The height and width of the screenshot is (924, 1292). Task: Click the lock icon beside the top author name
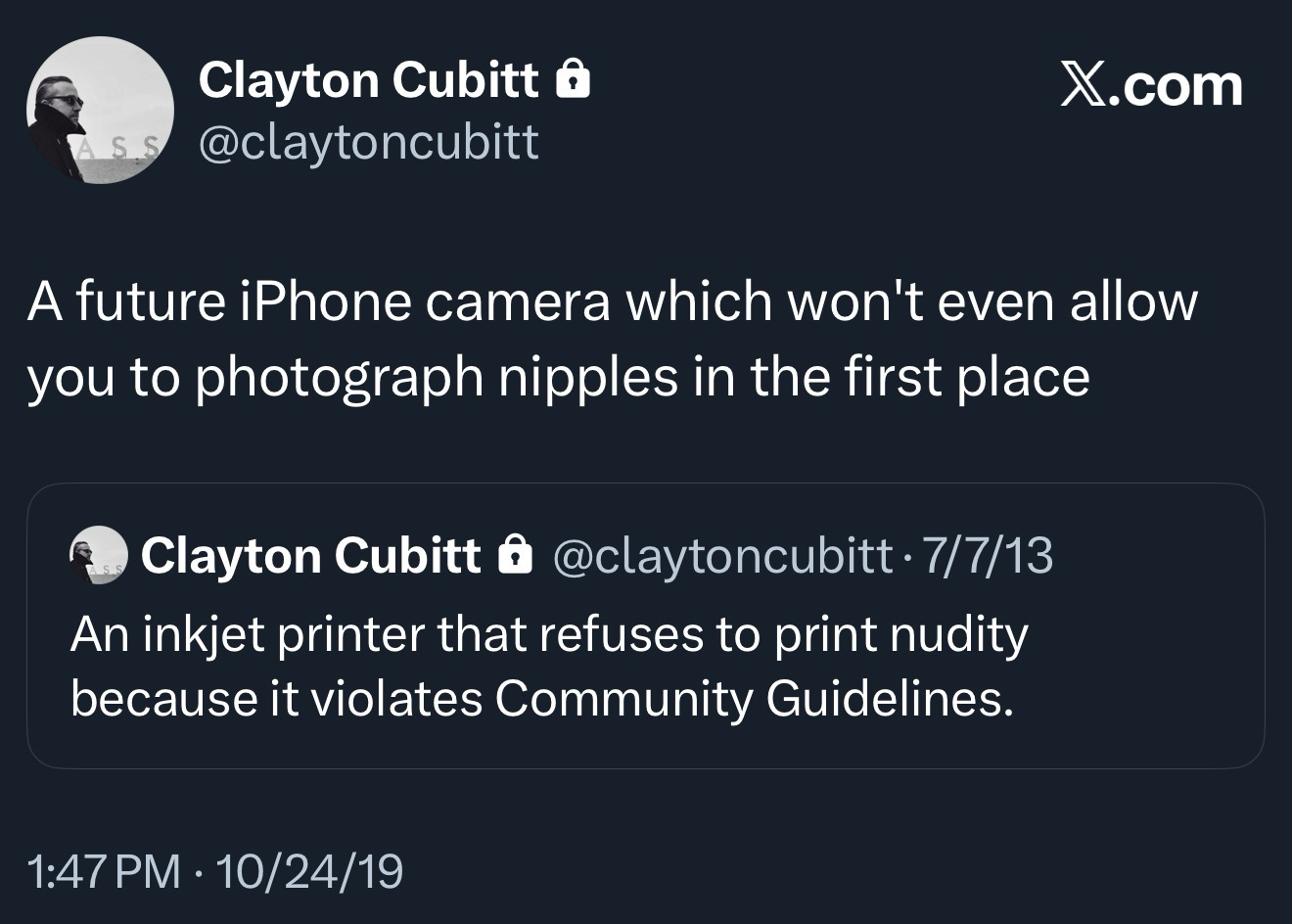(573, 79)
